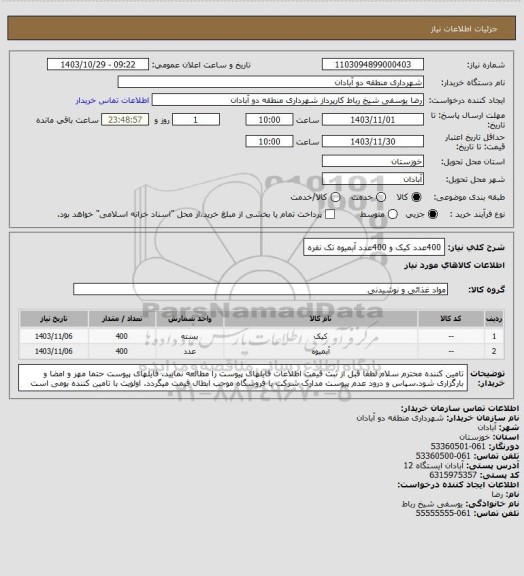
Task: Click the announcement date field 1403/10/29 - 09:22
Action: click(x=98, y=64)
